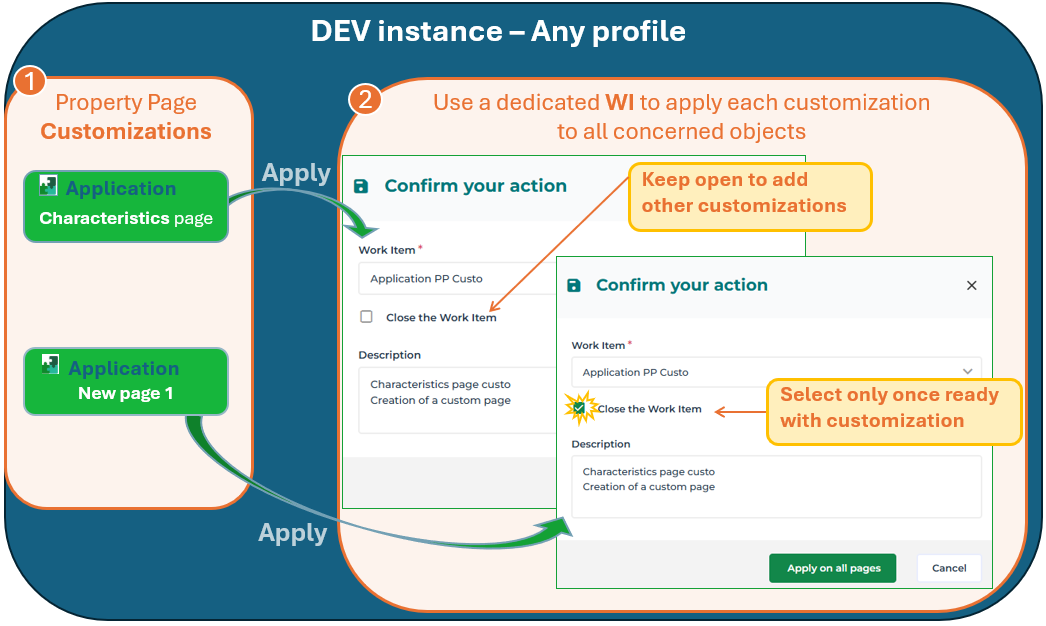Click the Description text area in front dialog
Viewport: 1046px width, 626px height.
(x=776, y=486)
